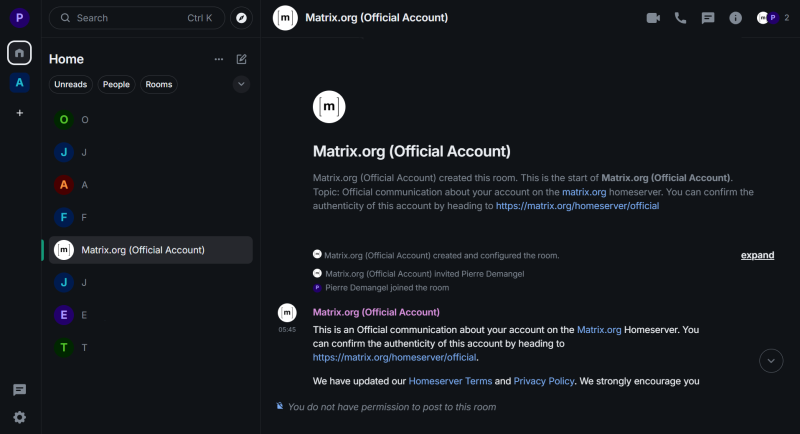Filter the room list by People
The image size is (800, 434).
click(x=116, y=84)
